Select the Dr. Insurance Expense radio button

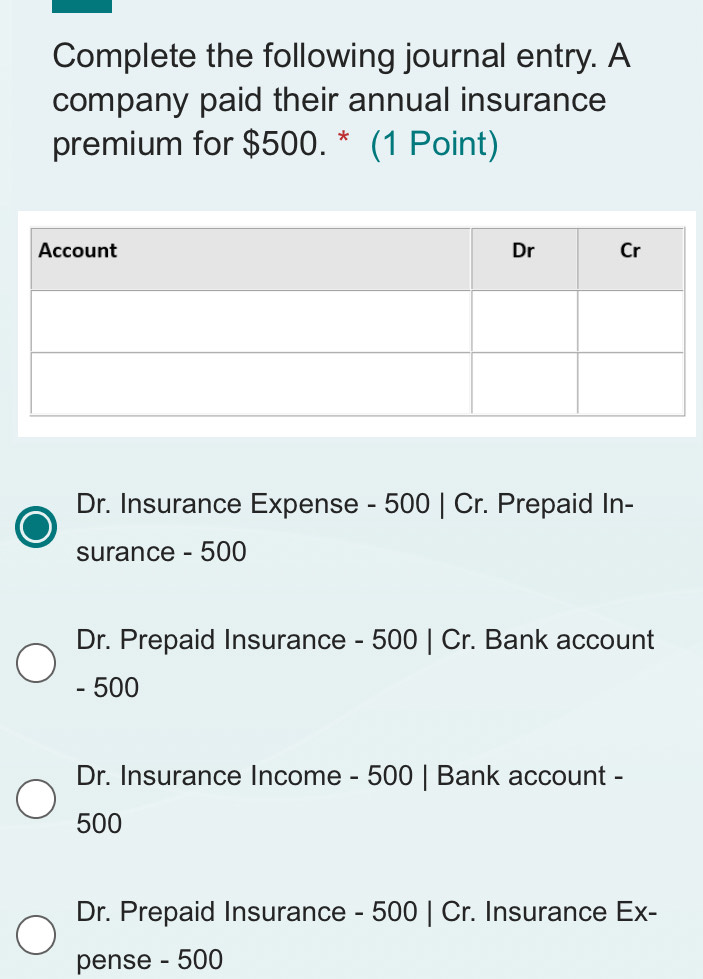(x=36, y=527)
